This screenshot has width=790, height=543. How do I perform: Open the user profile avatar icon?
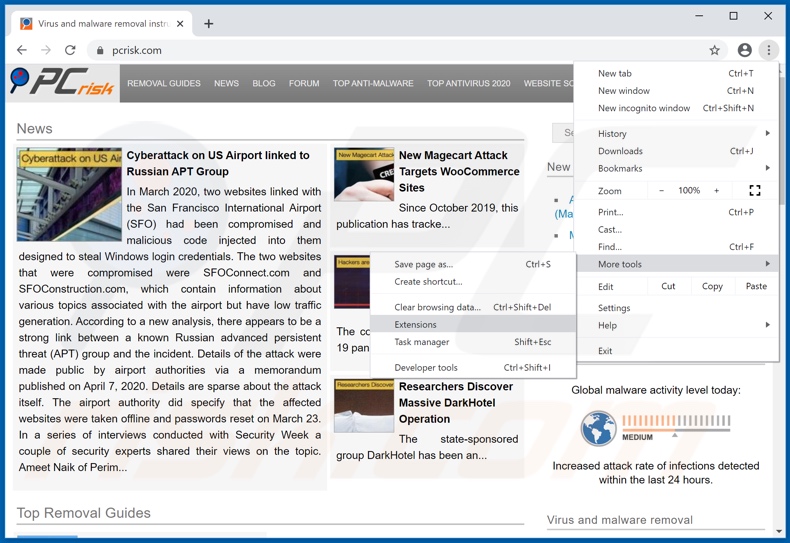pyautogui.click(x=744, y=50)
